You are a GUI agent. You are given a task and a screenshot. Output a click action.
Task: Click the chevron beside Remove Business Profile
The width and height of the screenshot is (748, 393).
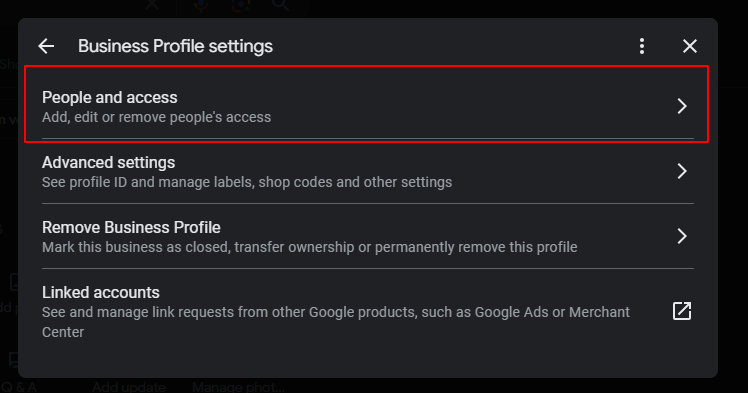tap(682, 236)
